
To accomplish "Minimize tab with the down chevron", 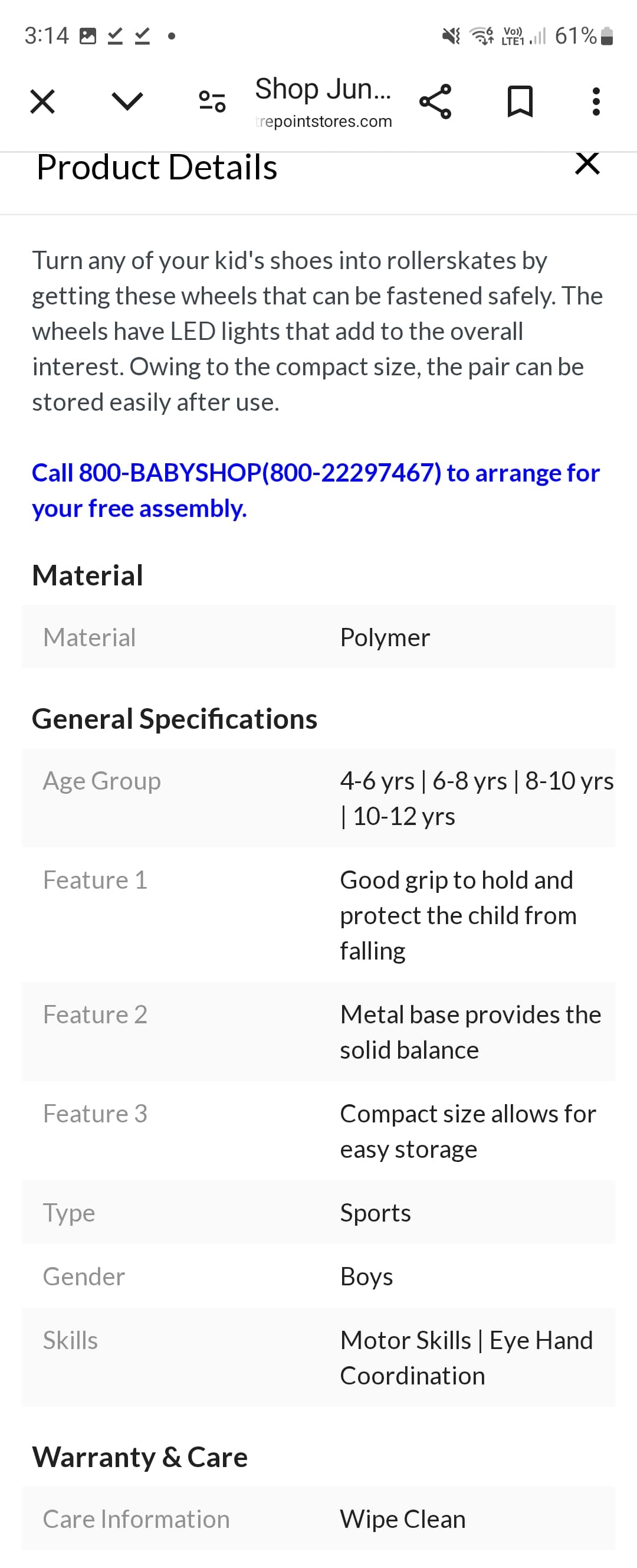I will (x=127, y=101).
